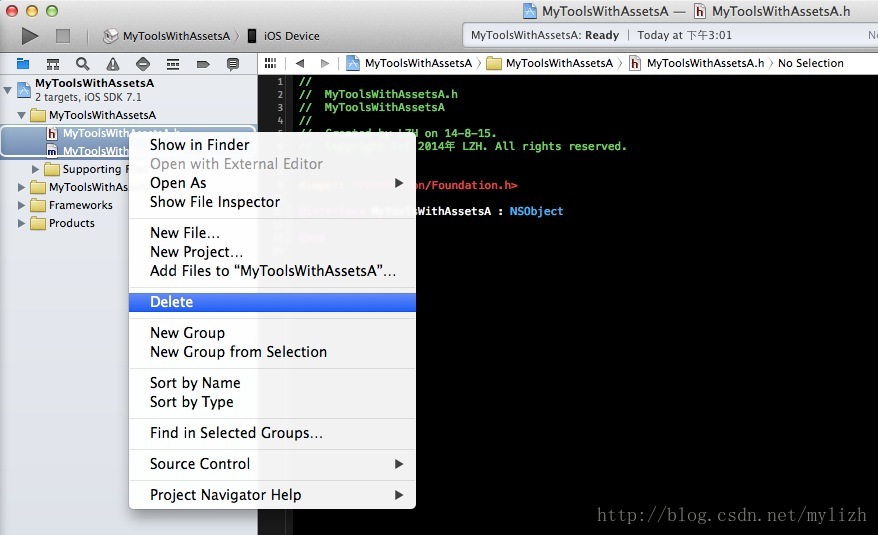Screen dimensions: 878x535
Task: Click the NSObject class name in editor
Action: click(536, 211)
